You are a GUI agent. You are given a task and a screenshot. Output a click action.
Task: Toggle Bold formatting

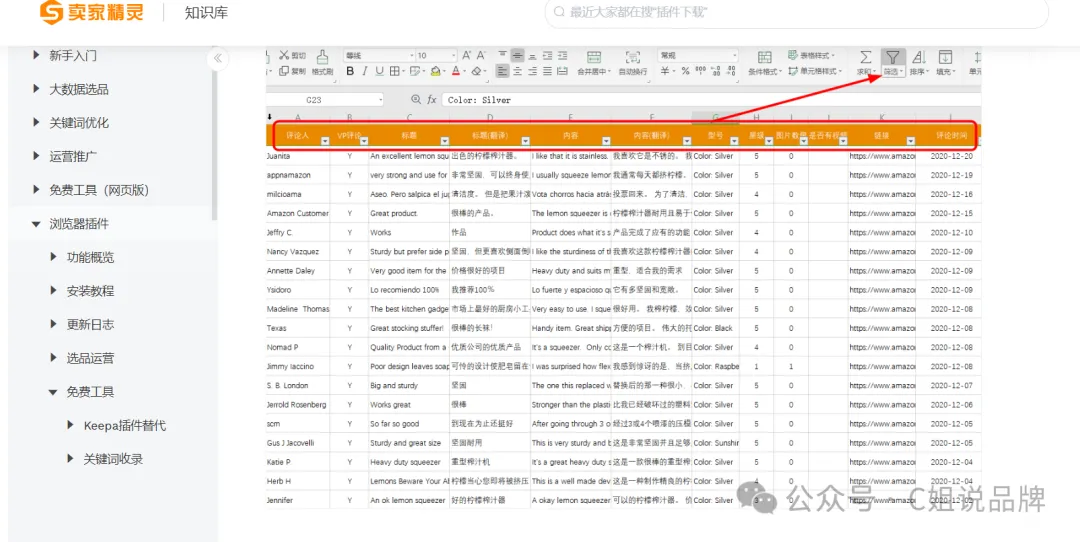[x=350, y=71]
